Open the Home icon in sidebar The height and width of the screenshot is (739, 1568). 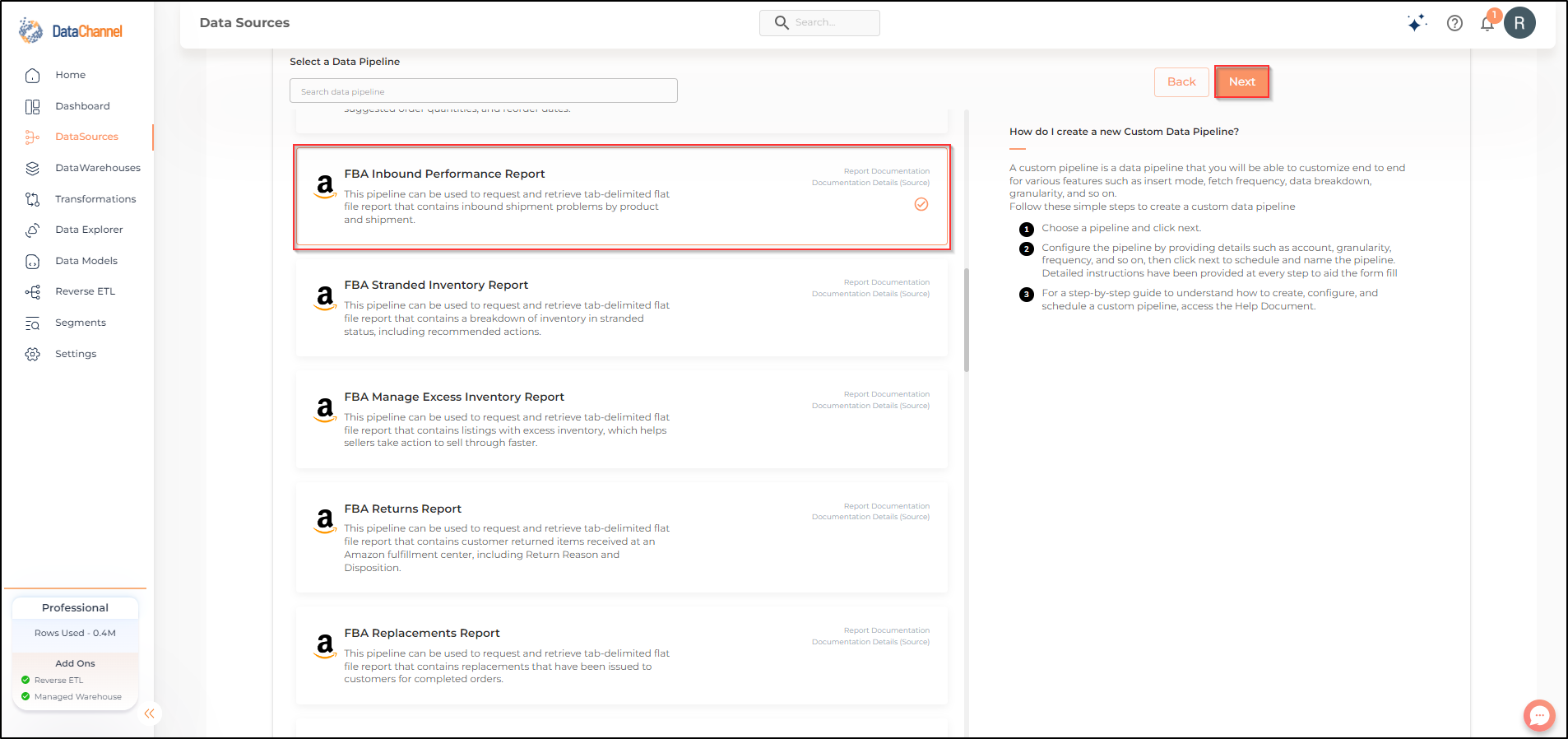click(32, 76)
